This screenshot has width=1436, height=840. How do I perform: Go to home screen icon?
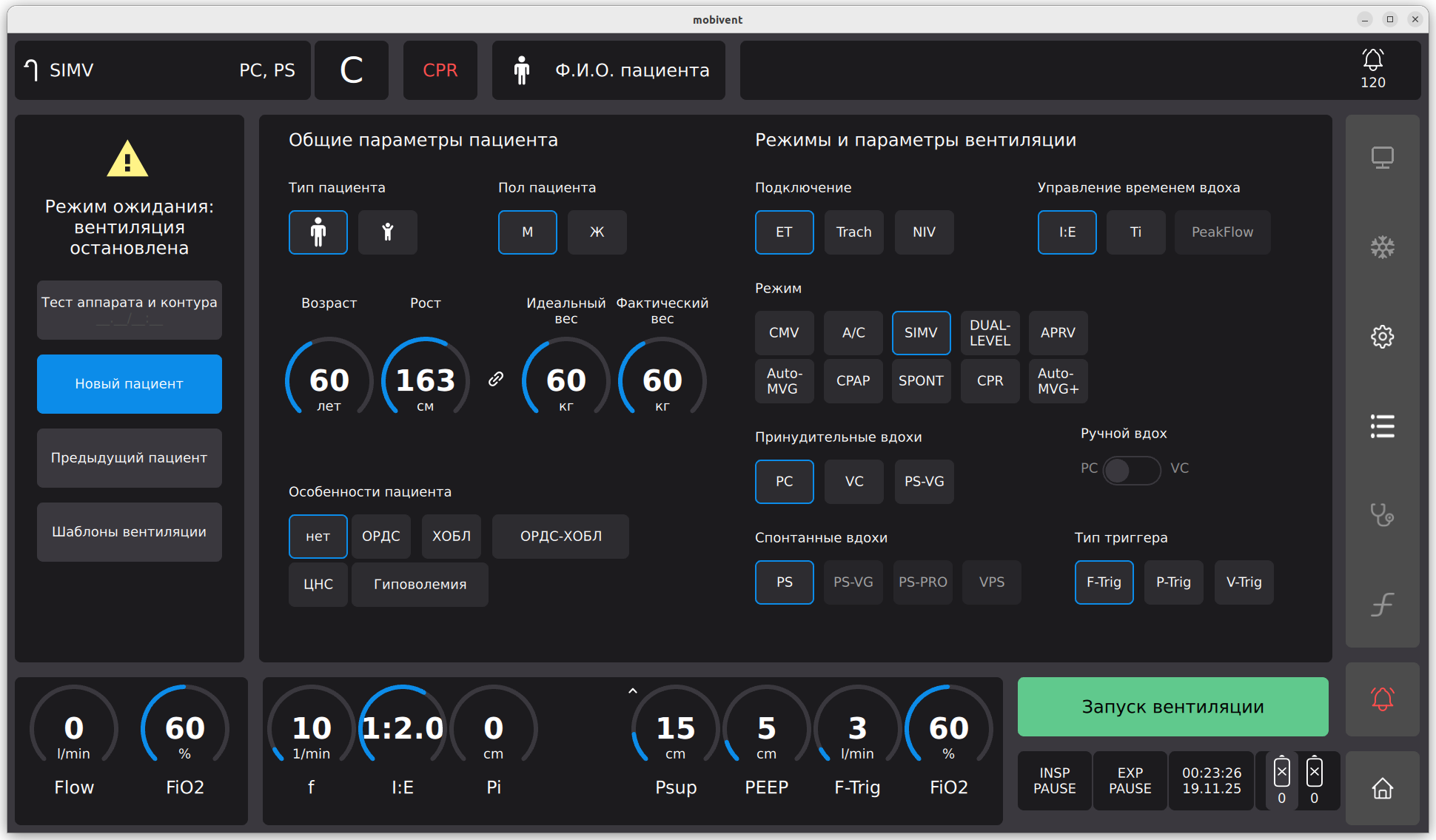[1382, 789]
